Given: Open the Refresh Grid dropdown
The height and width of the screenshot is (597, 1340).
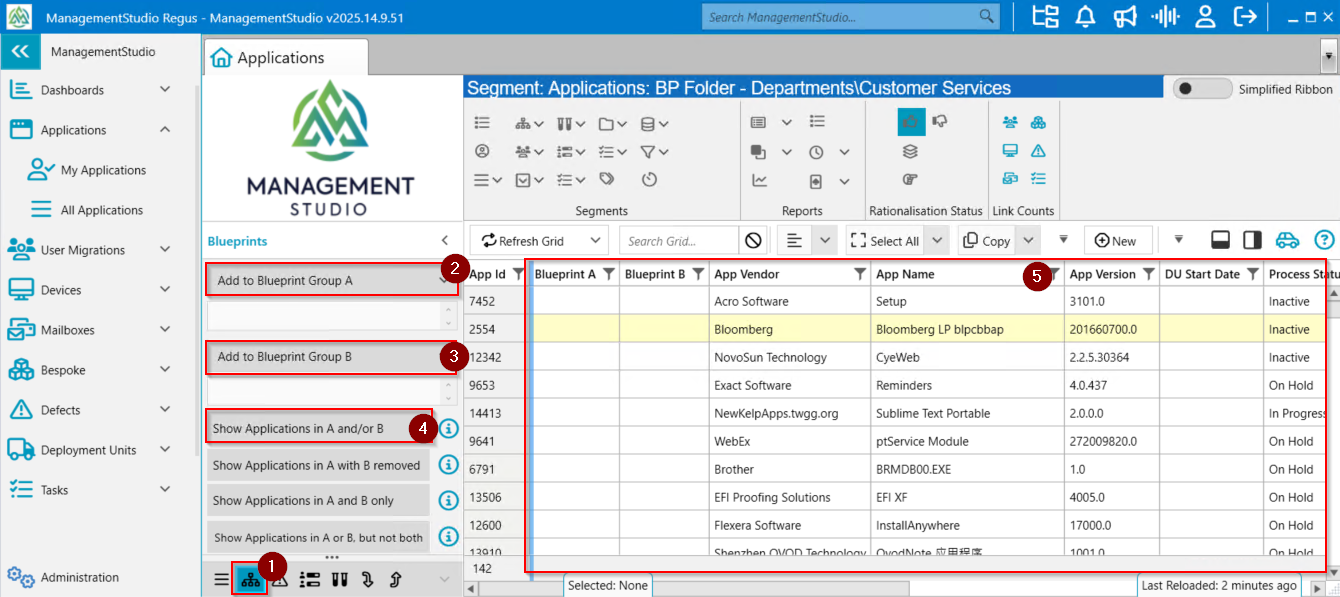Looking at the screenshot, I should [594, 241].
